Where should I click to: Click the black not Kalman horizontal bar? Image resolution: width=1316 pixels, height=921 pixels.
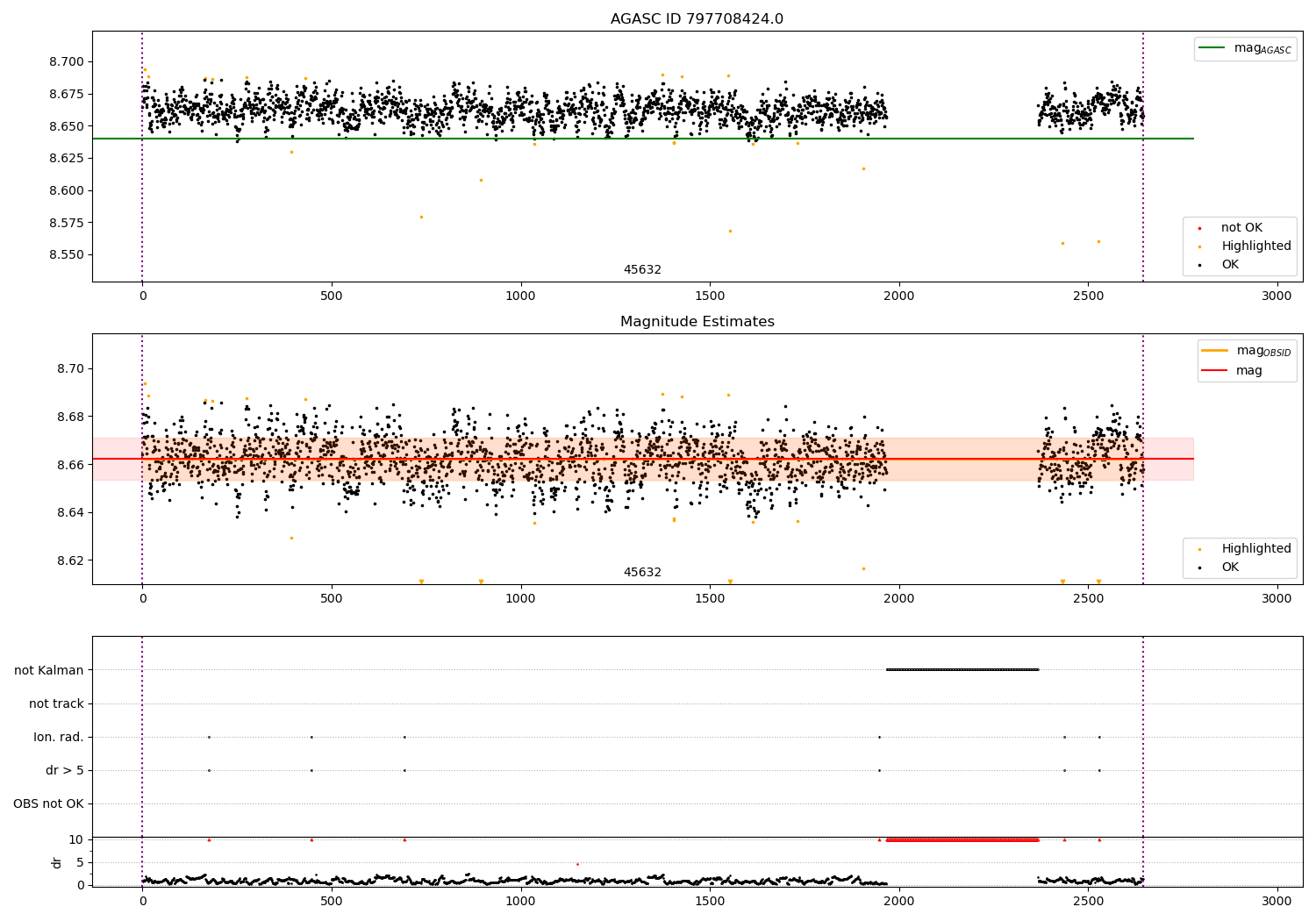click(x=962, y=670)
